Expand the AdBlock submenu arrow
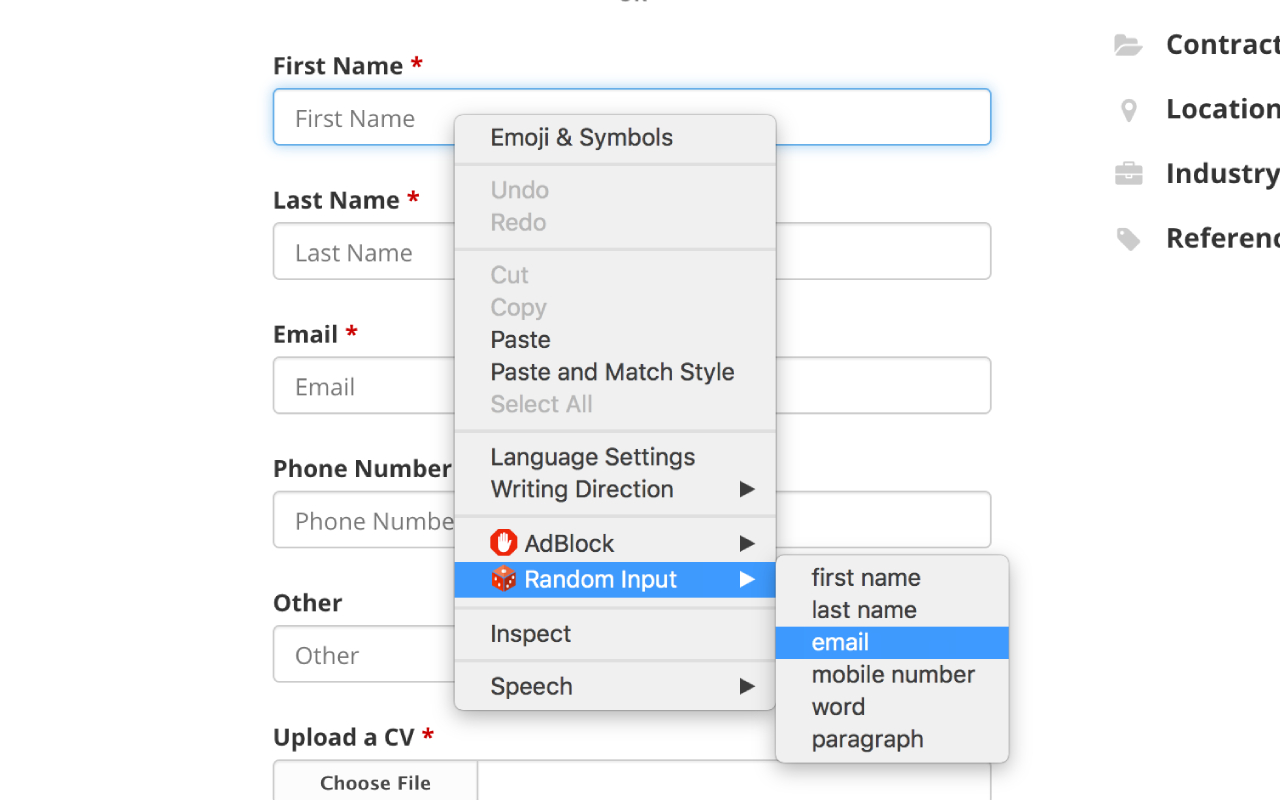This screenshot has height=800, width=1280. 747,543
